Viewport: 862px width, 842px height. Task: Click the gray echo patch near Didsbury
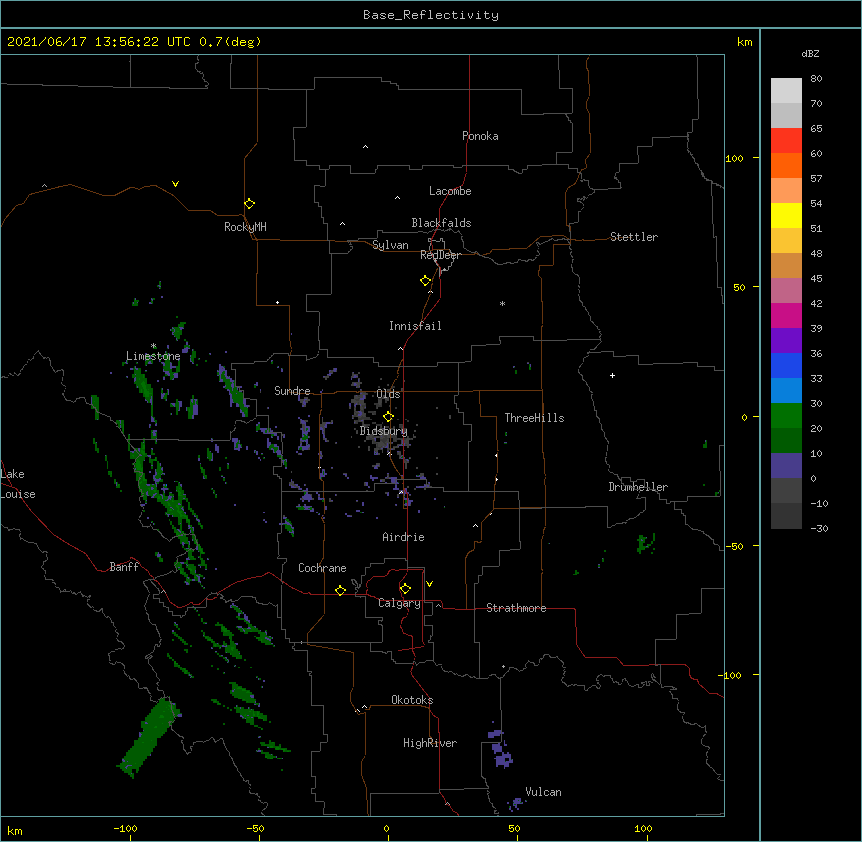coord(385,442)
